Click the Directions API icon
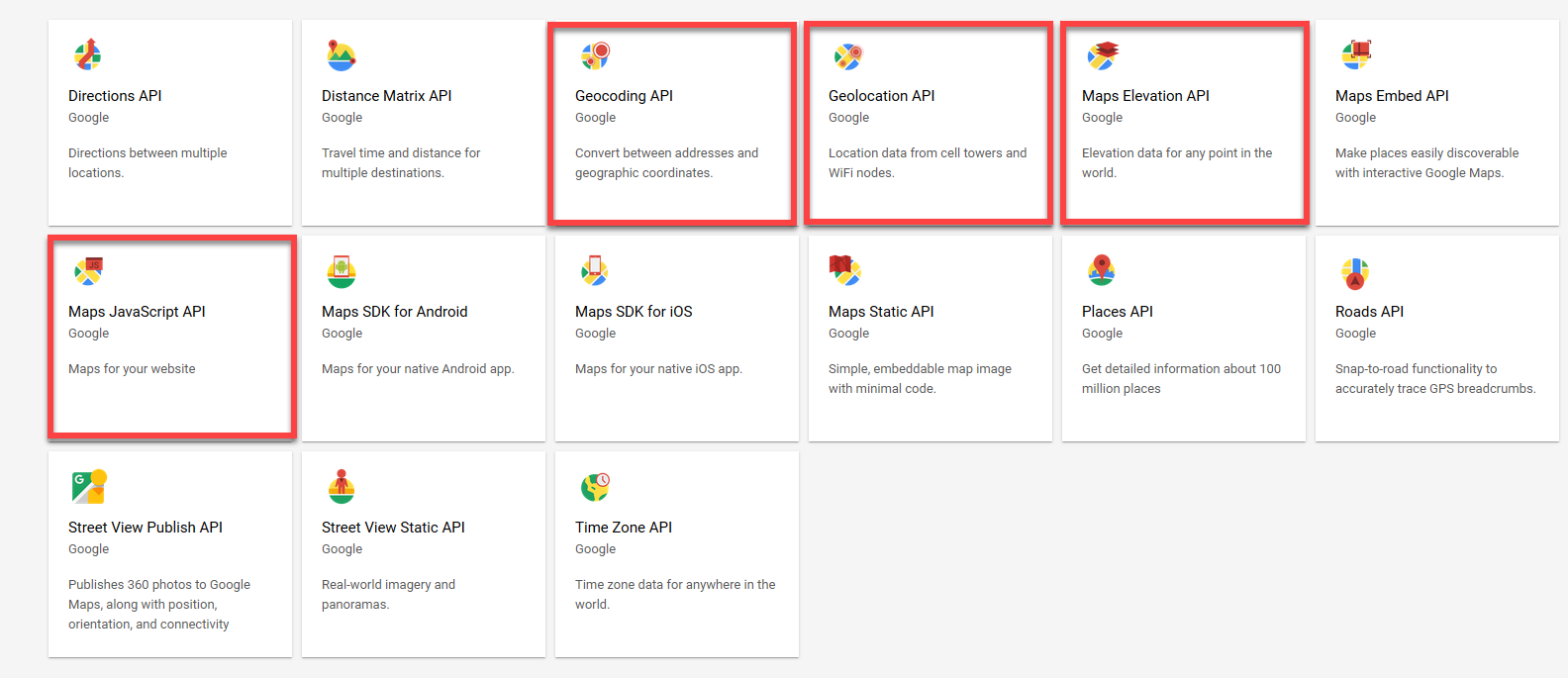 pos(88,55)
